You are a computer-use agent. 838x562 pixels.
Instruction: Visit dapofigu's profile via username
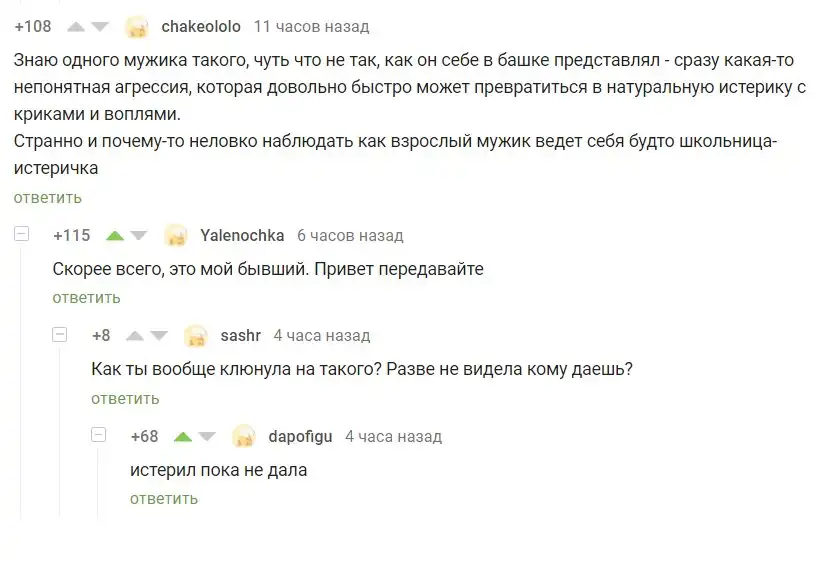click(301, 436)
